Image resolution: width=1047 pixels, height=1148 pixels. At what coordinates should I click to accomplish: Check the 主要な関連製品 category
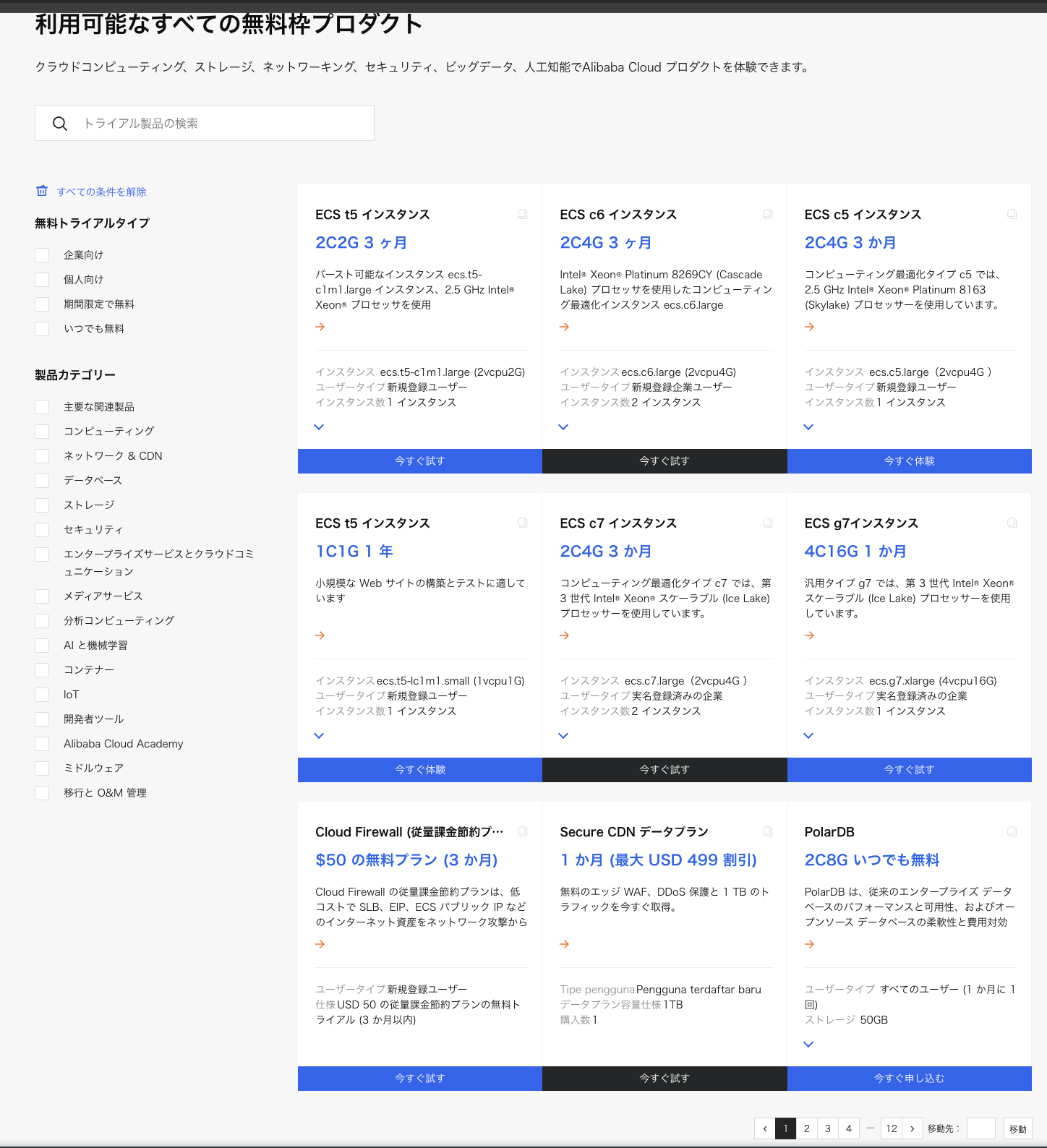tap(42, 407)
